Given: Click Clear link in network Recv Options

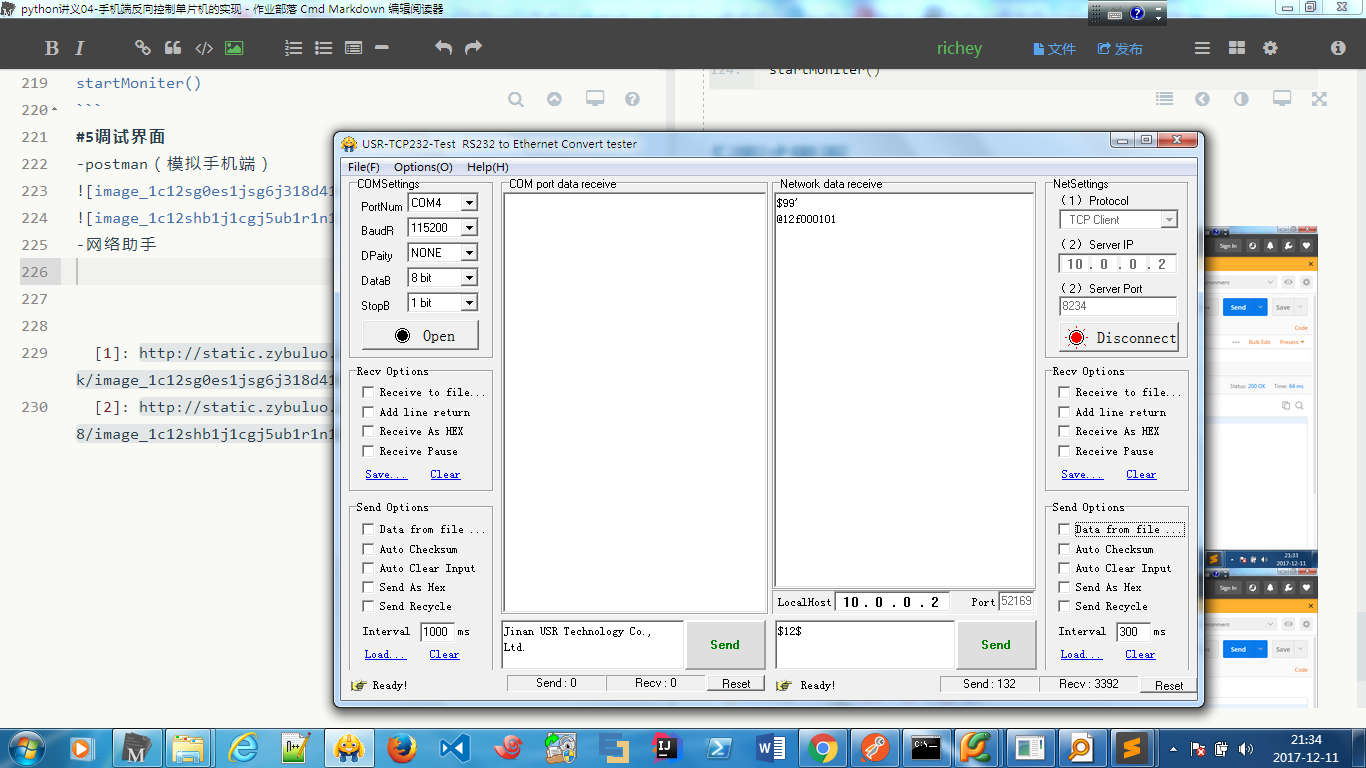Looking at the screenshot, I should click(1141, 474).
